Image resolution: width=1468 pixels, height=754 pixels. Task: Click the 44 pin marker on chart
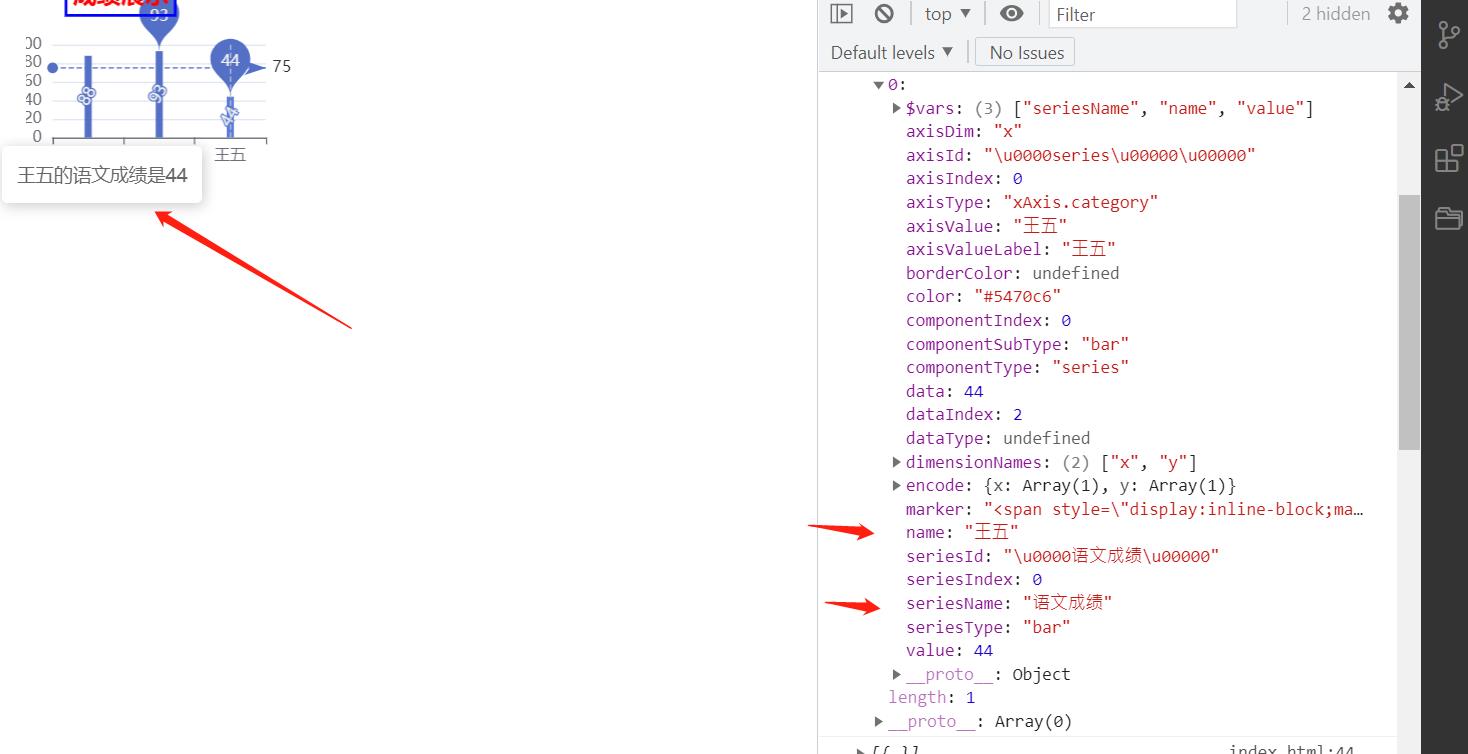[230, 60]
